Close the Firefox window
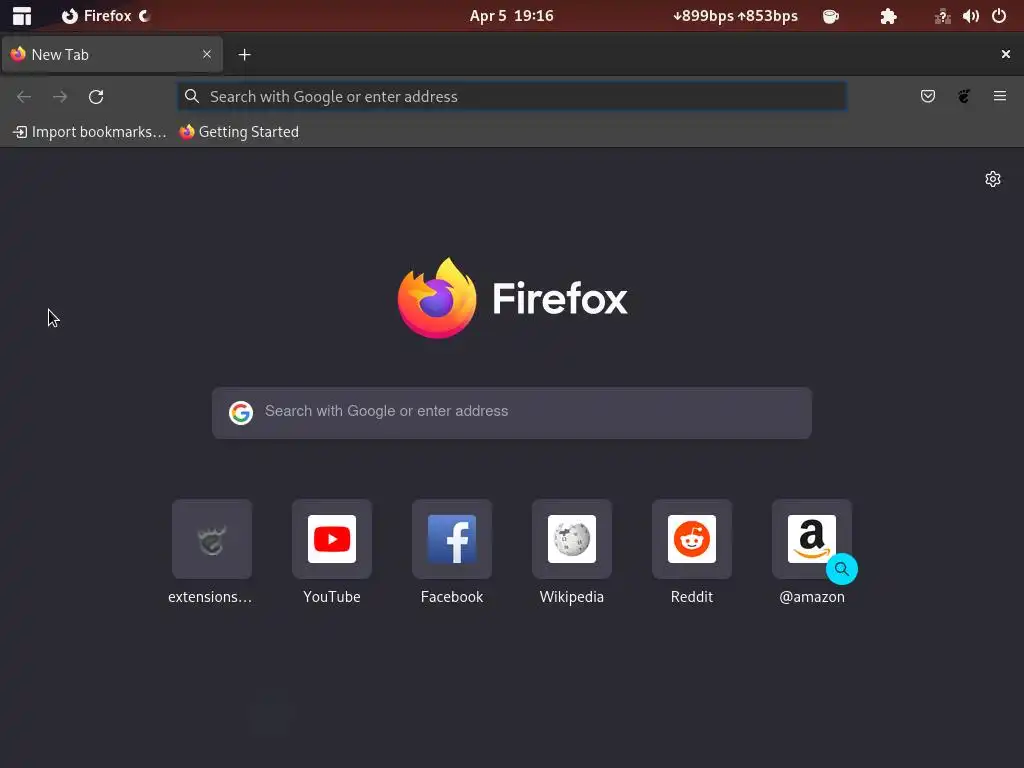 [1006, 54]
